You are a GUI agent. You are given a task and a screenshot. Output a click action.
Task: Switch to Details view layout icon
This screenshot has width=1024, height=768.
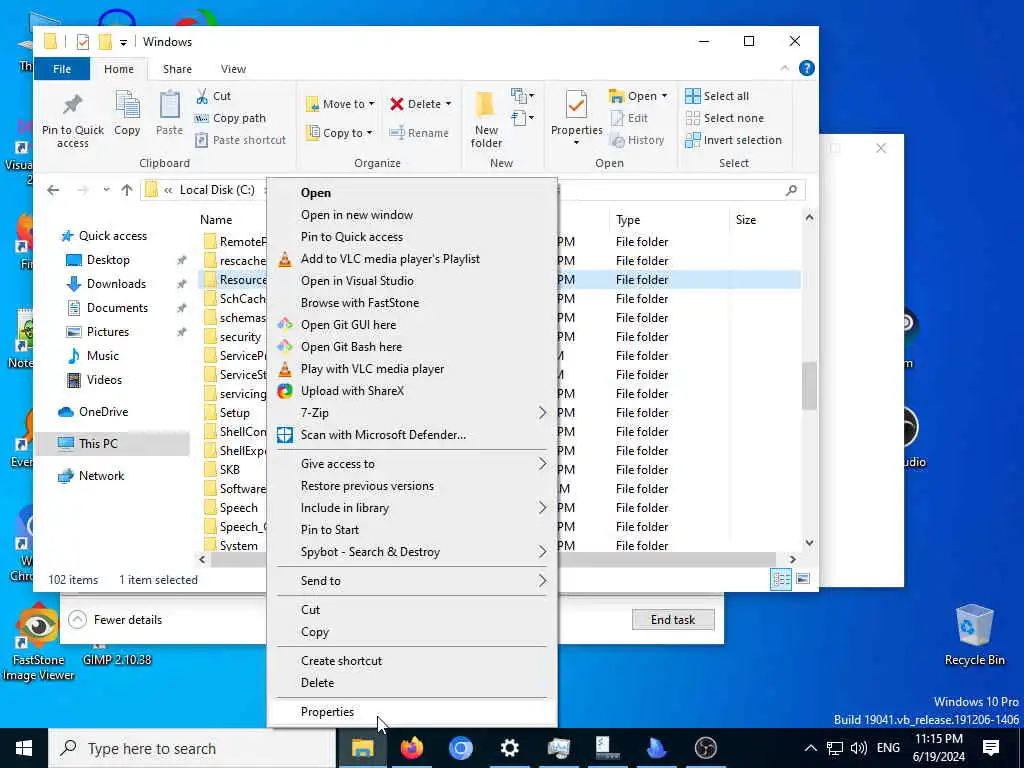780,579
